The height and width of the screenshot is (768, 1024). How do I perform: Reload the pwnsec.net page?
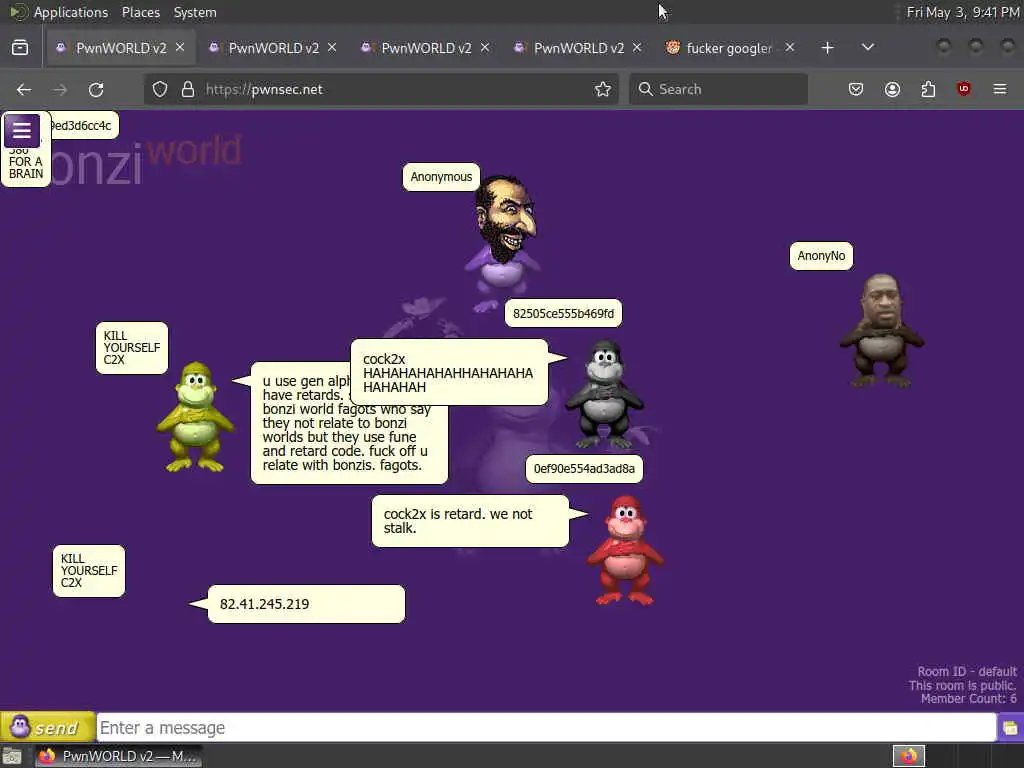click(96, 89)
